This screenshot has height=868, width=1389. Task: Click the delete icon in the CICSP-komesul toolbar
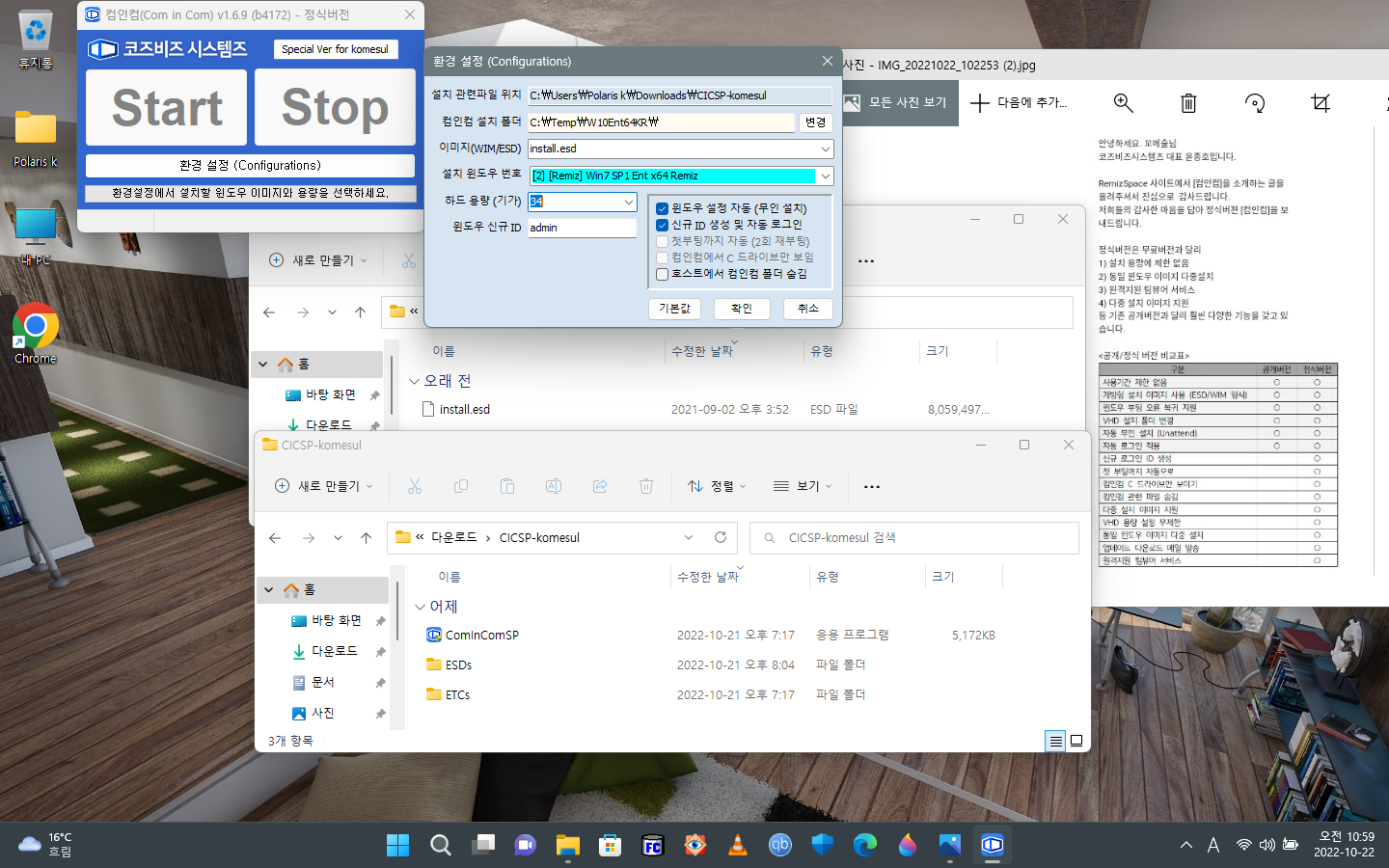(x=646, y=486)
